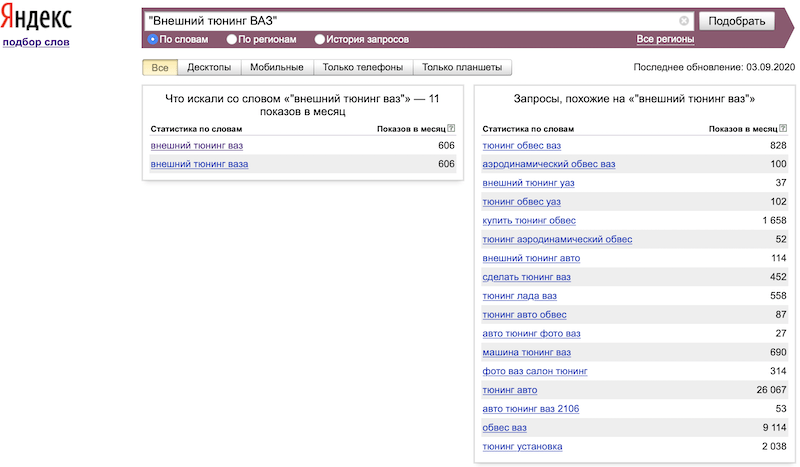
Task: Open the 'машина тюнинг ваз' link
Action: point(527,353)
